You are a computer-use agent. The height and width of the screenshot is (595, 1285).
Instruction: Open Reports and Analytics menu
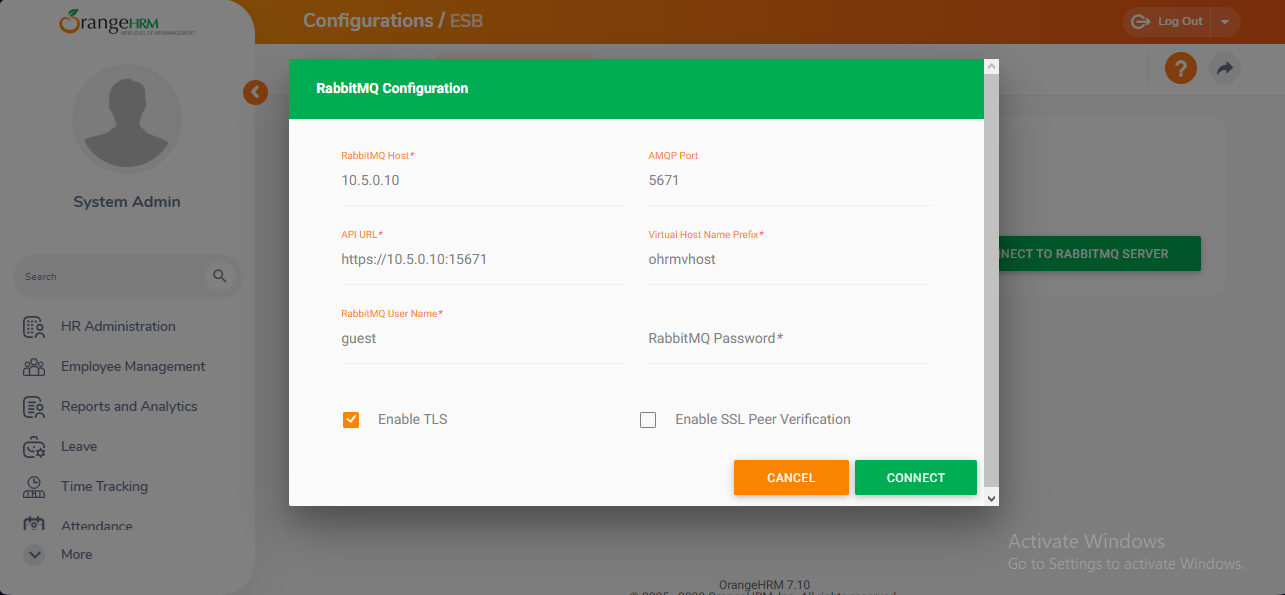[x=129, y=407]
